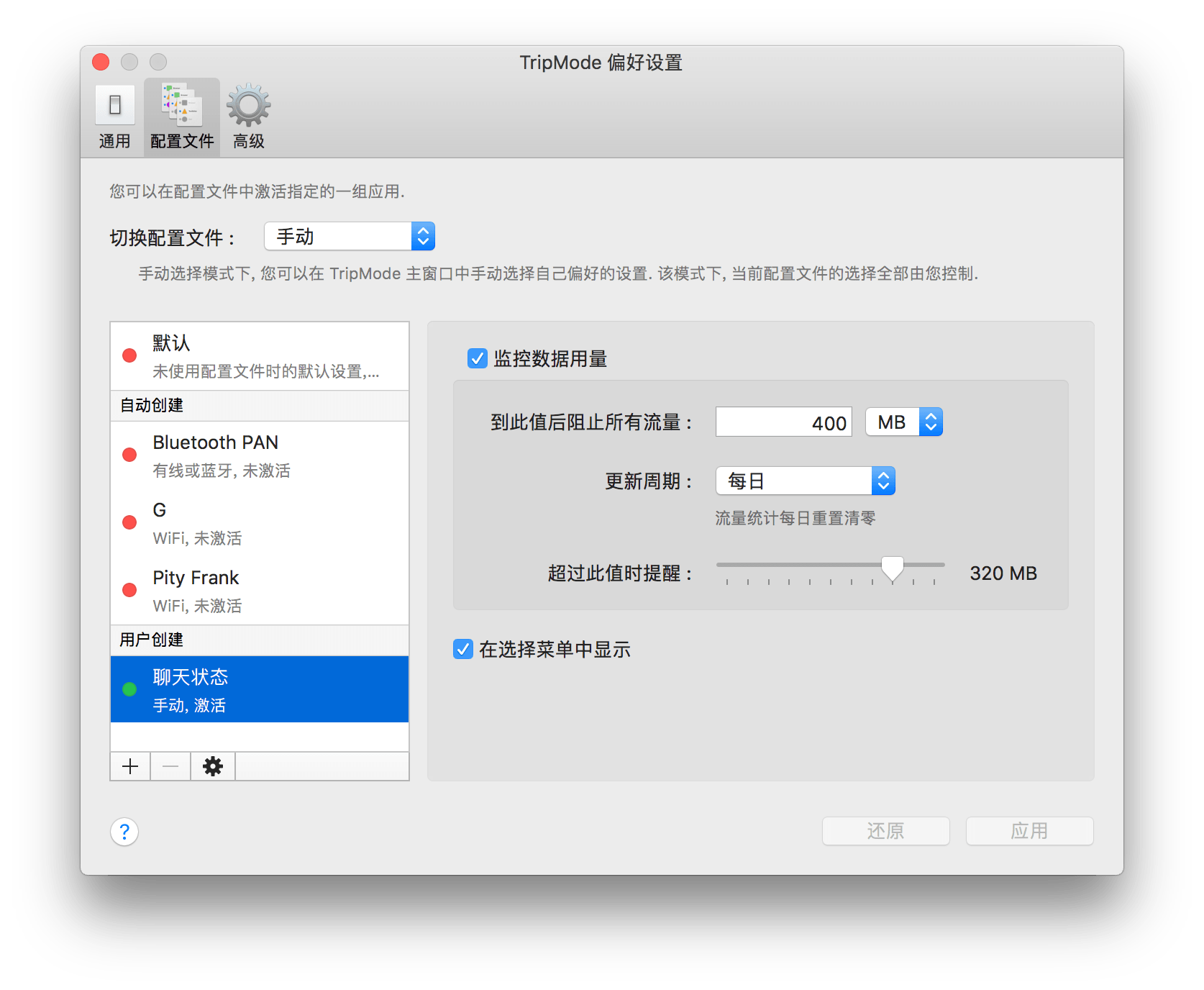Select the Bluetooth PAN profile
Viewport: 1204px width, 990px height.
coord(260,455)
